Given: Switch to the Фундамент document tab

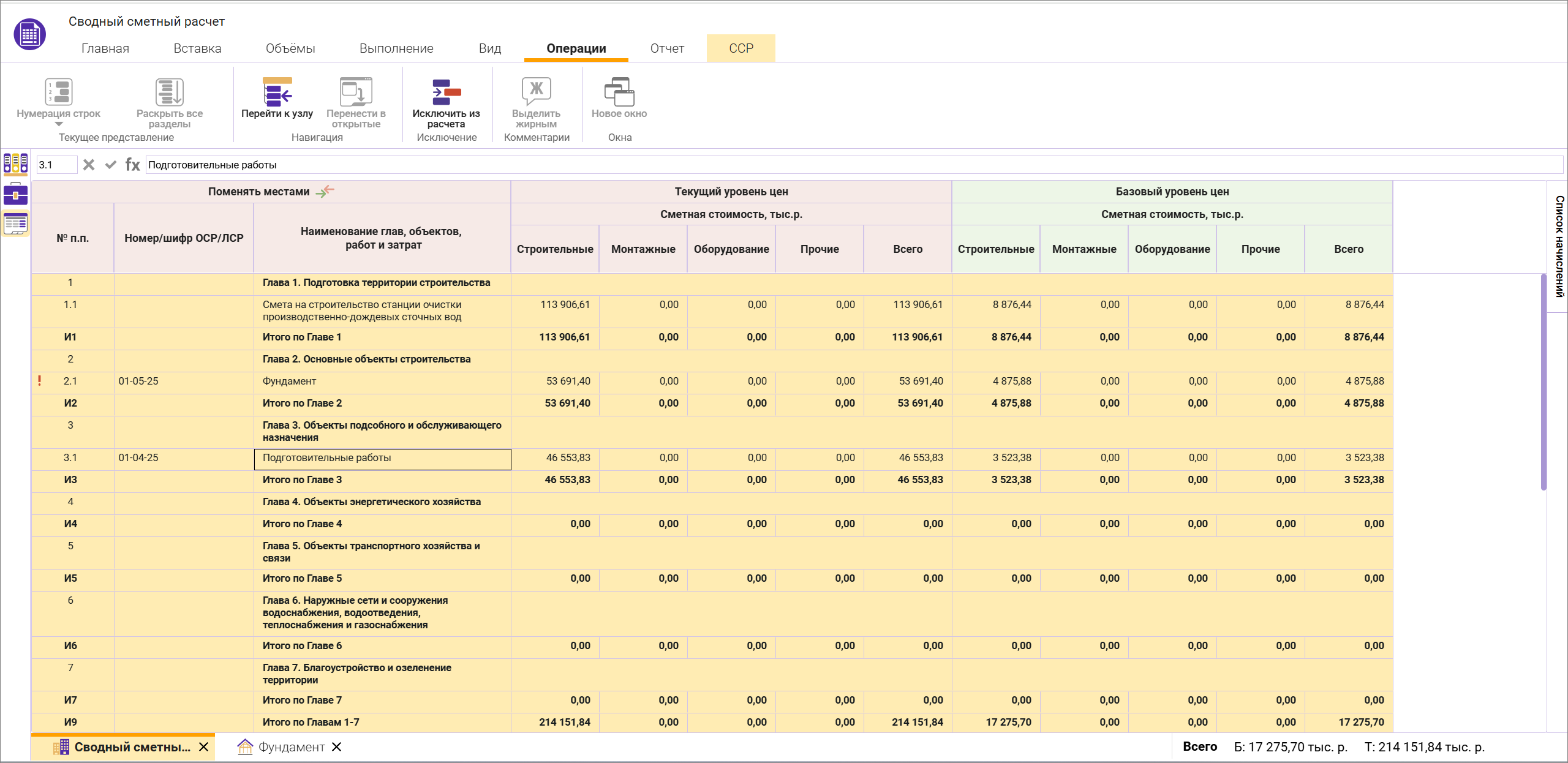Looking at the screenshot, I should (x=291, y=747).
